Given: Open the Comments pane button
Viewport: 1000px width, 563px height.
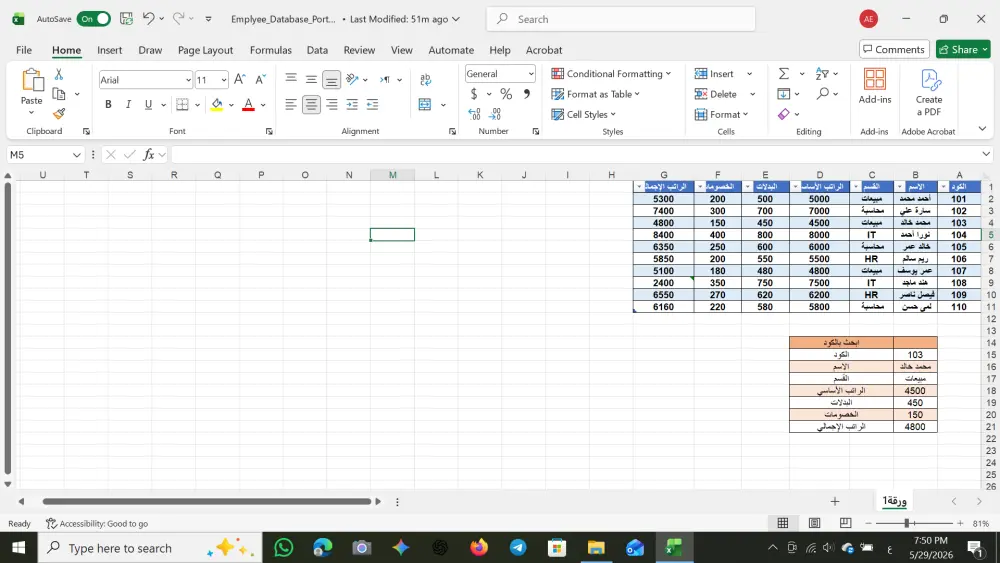Looking at the screenshot, I should click(894, 50).
